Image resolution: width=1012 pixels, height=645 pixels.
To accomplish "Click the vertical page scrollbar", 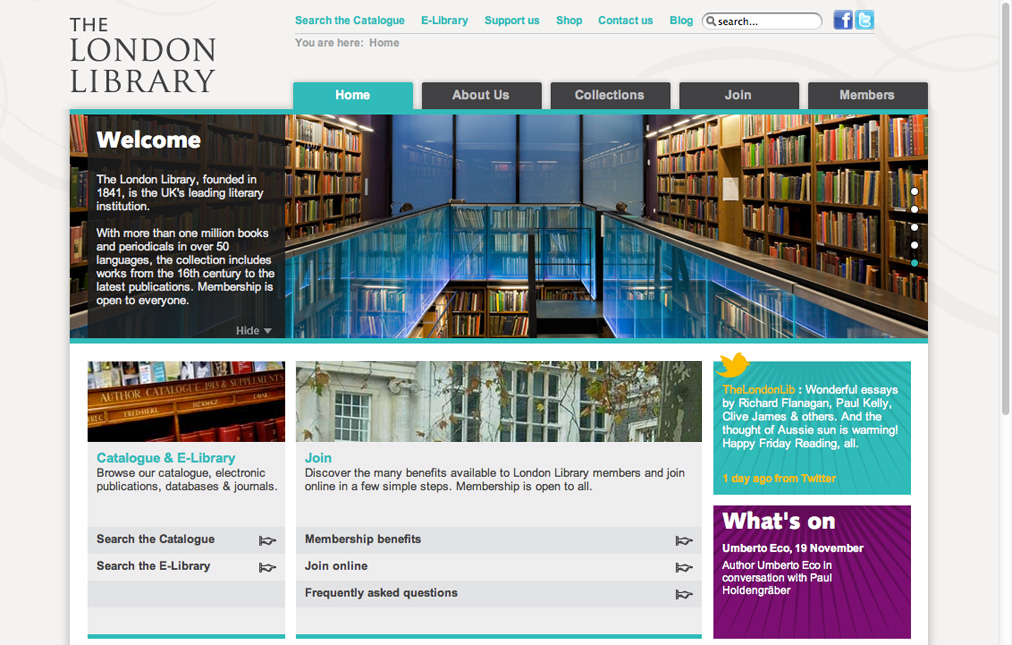I will point(1005,208).
